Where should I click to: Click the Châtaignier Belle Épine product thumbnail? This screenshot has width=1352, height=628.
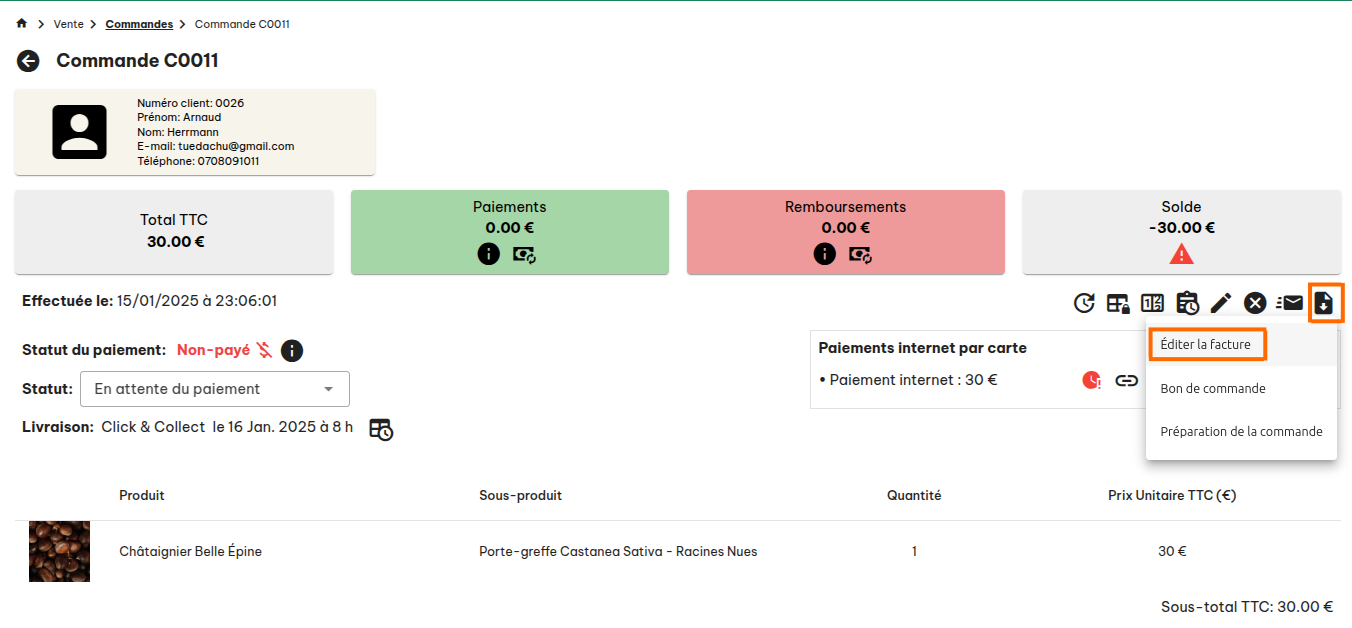60,551
